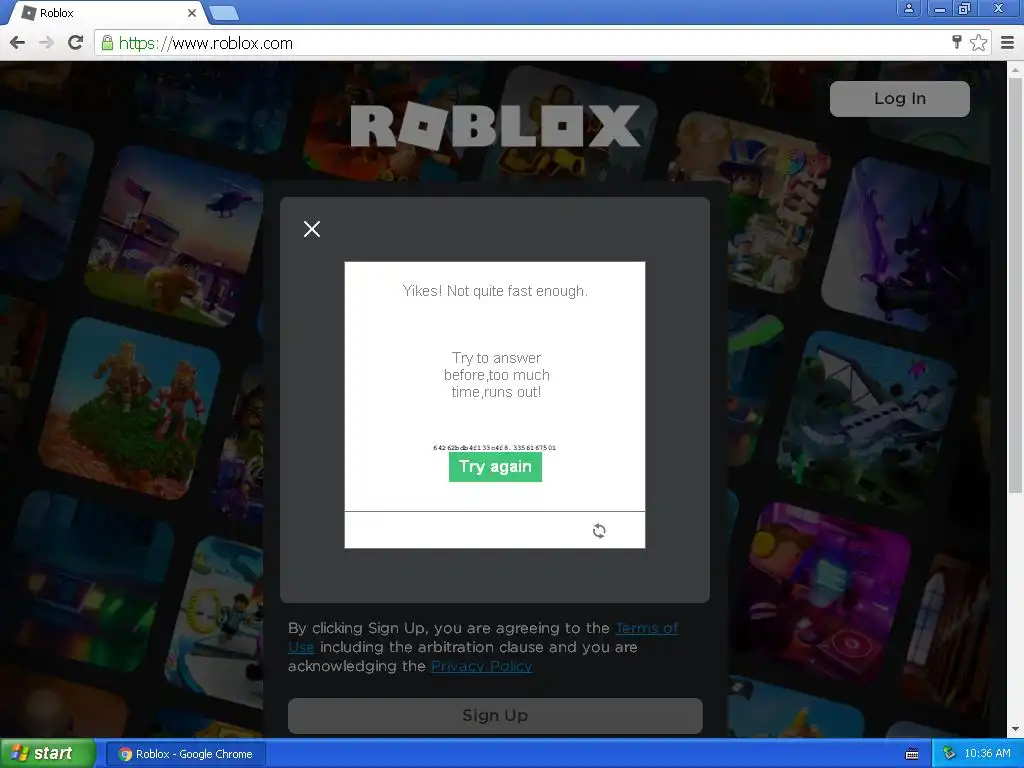
Task: Open a new tab
Action: (x=225, y=13)
